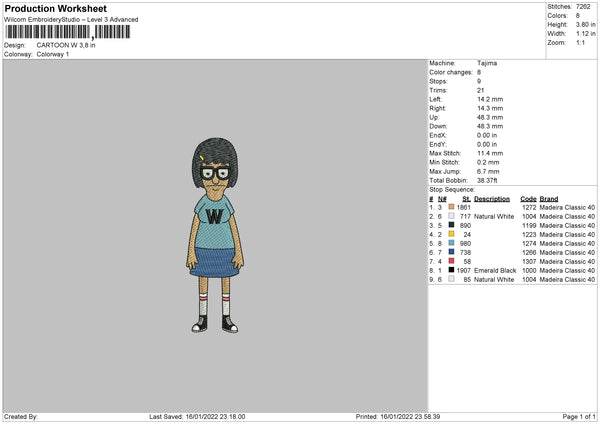Click 'Emerald Black' description in stop row 8
The width and height of the screenshot is (600, 424).
(495, 271)
